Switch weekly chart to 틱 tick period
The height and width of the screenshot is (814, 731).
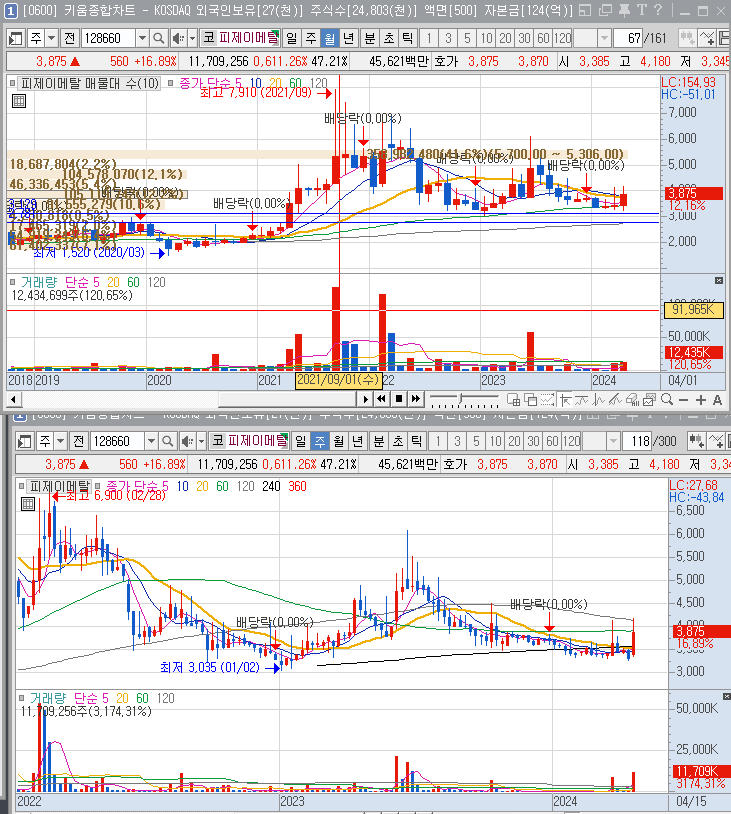(416, 441)
